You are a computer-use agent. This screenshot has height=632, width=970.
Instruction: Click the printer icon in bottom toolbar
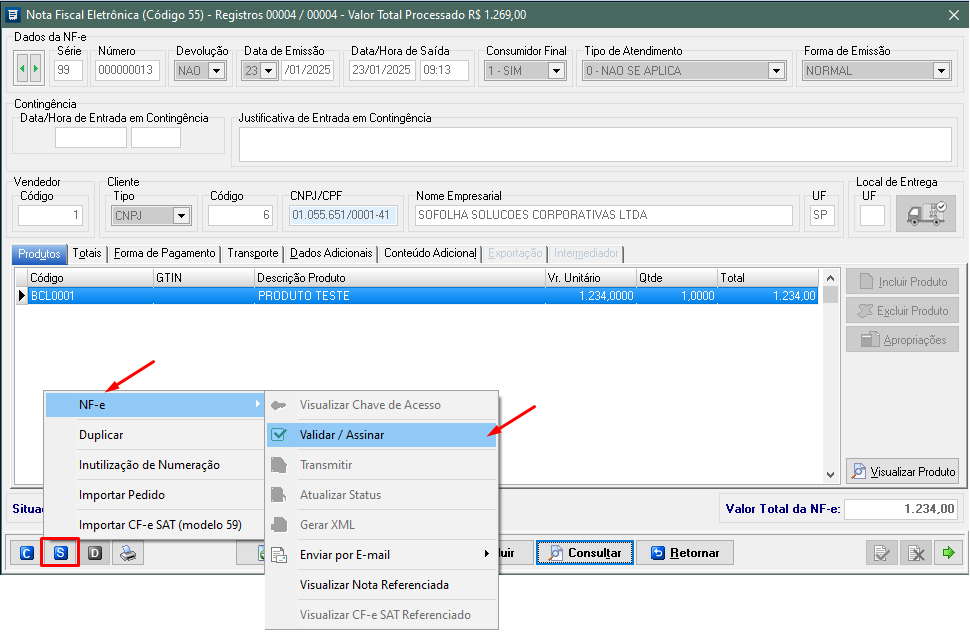(128, 553)
